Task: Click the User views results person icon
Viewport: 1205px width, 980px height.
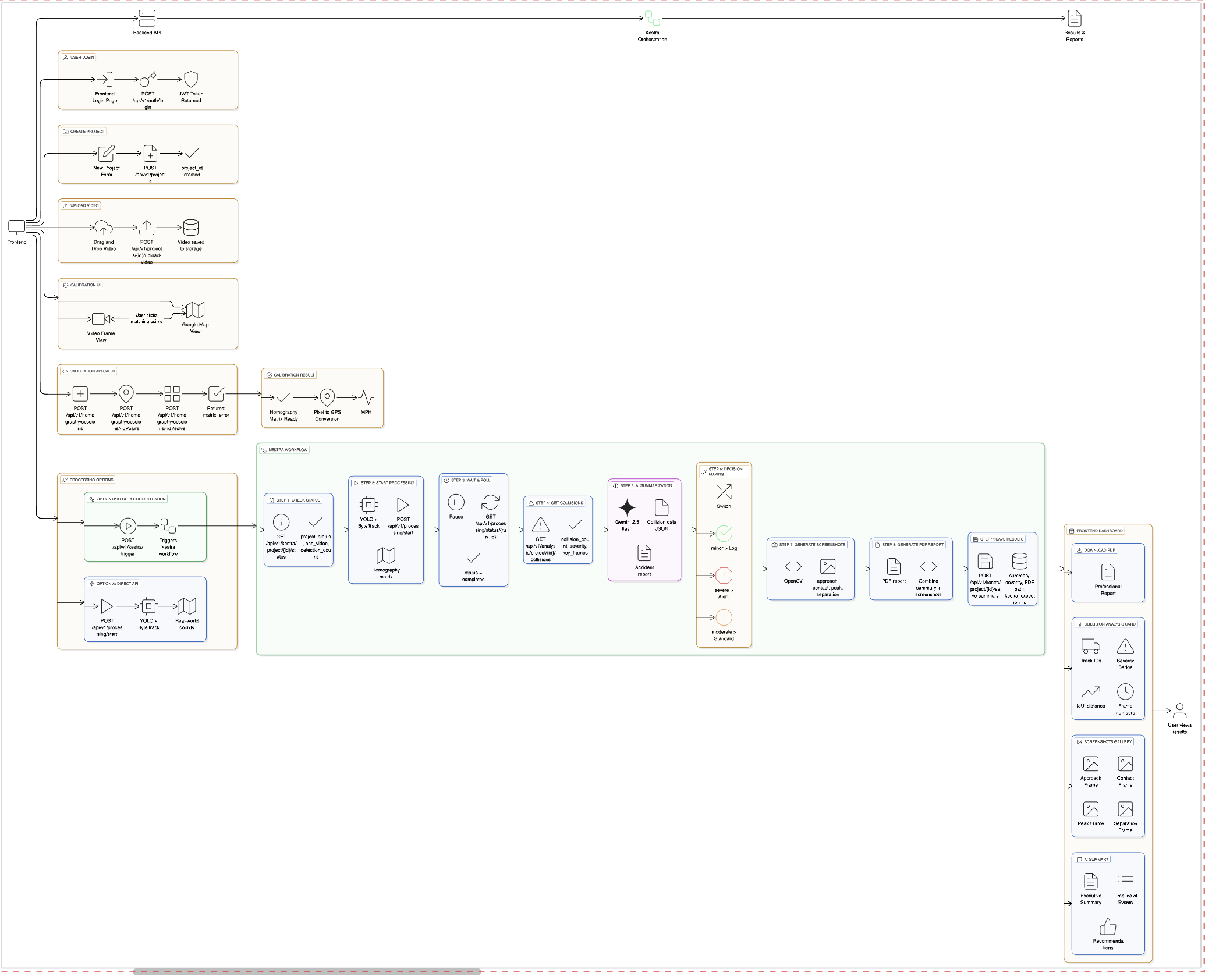Action: pos(1179,710)
